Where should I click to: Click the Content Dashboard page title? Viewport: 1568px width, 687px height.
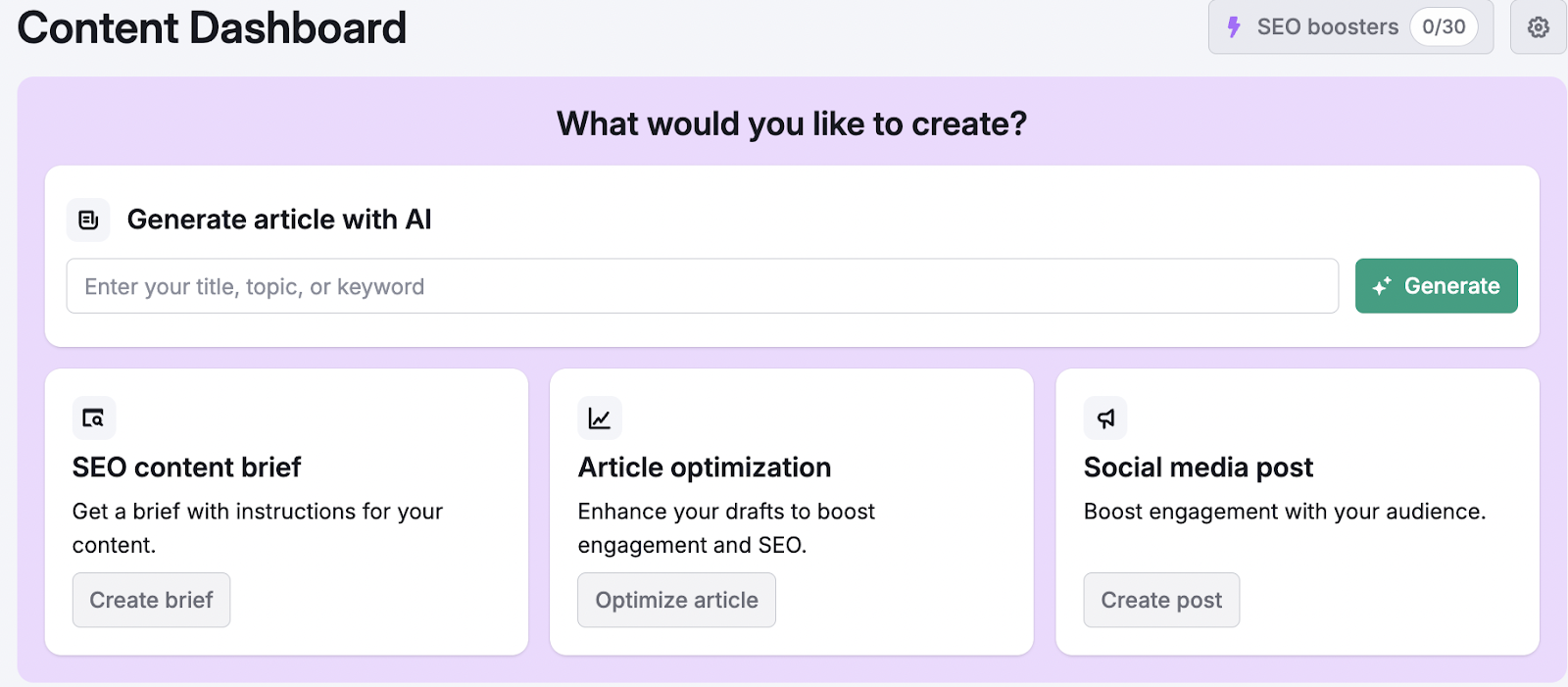(x=212, y=27)
